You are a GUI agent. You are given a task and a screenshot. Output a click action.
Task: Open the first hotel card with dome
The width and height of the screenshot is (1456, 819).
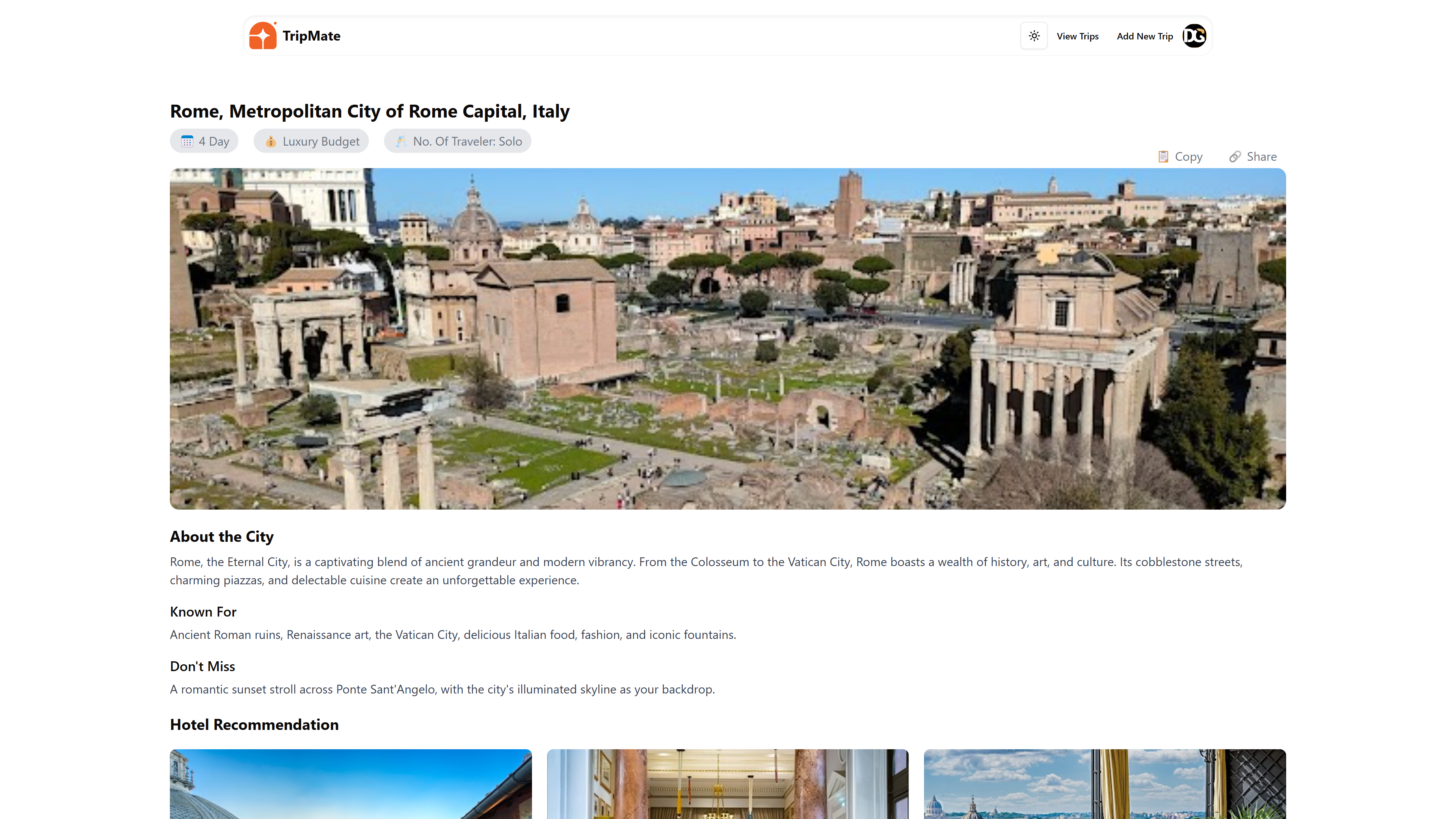(351, 784)
